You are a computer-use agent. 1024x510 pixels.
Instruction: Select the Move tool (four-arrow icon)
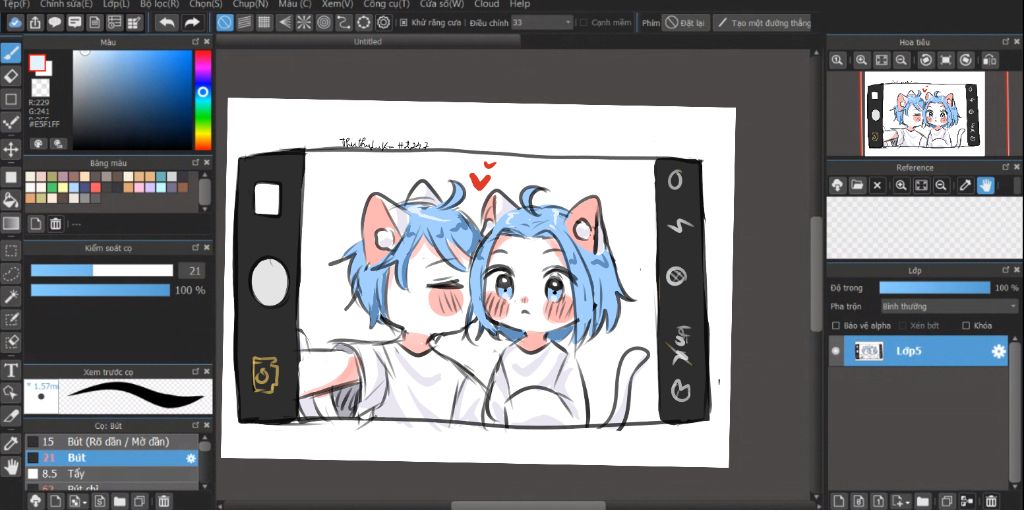(x=11, y=150)
